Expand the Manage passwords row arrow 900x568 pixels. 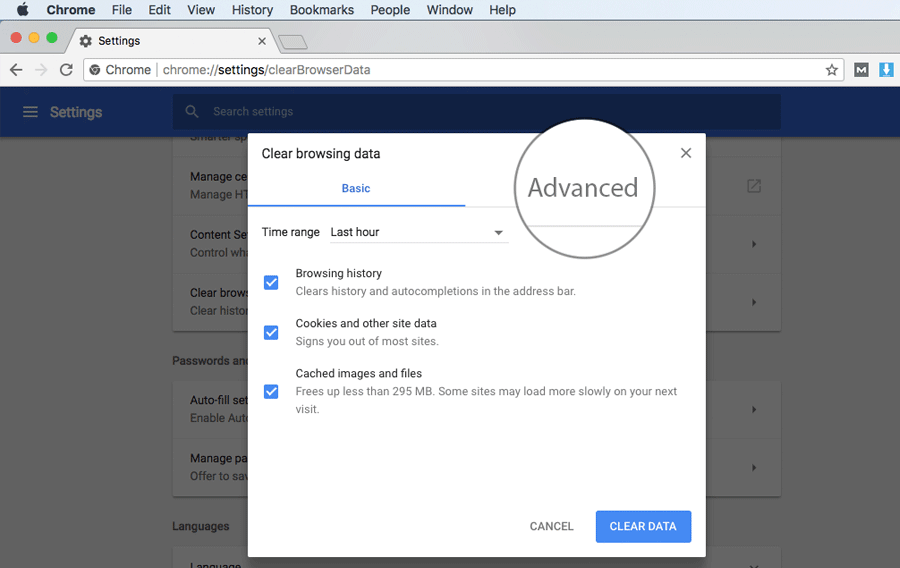coord(754,468)
